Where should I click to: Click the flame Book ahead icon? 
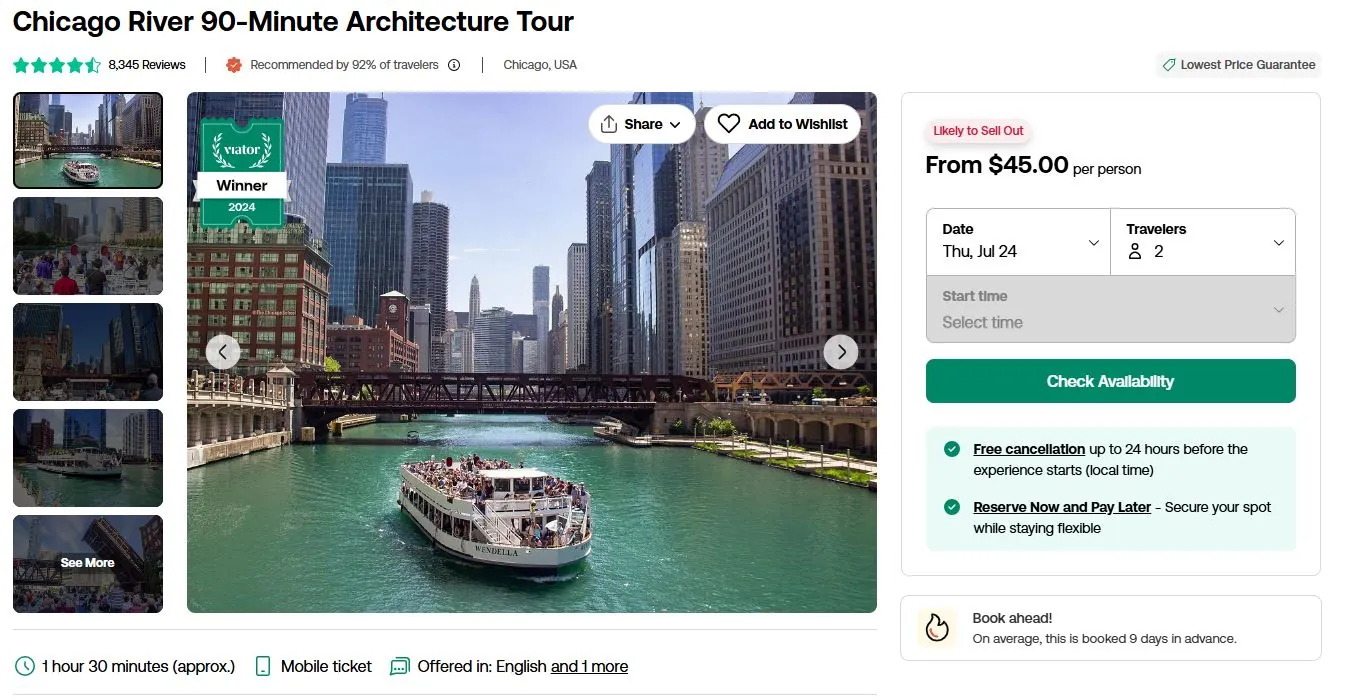(x=937, y=627)
